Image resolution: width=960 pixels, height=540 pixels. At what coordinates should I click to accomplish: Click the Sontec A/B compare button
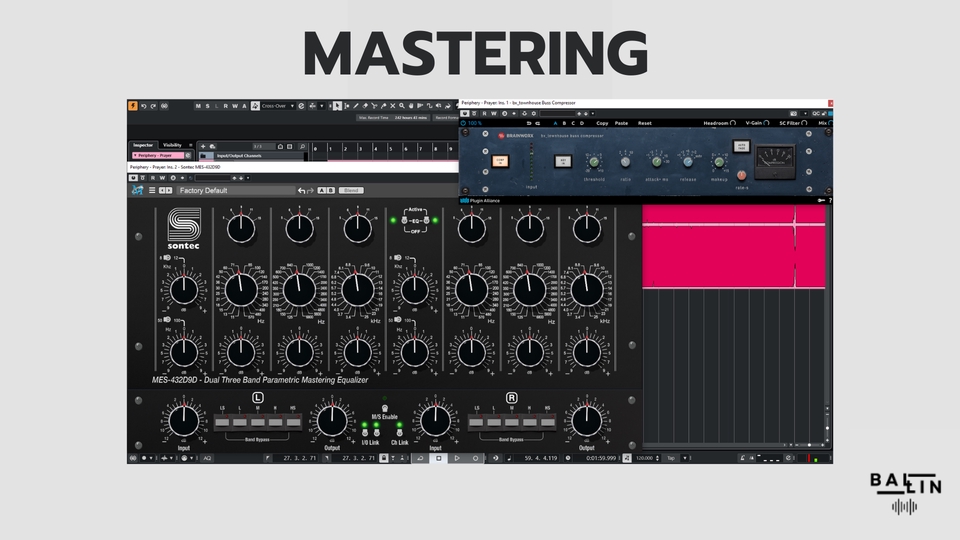tap(326, 190)
